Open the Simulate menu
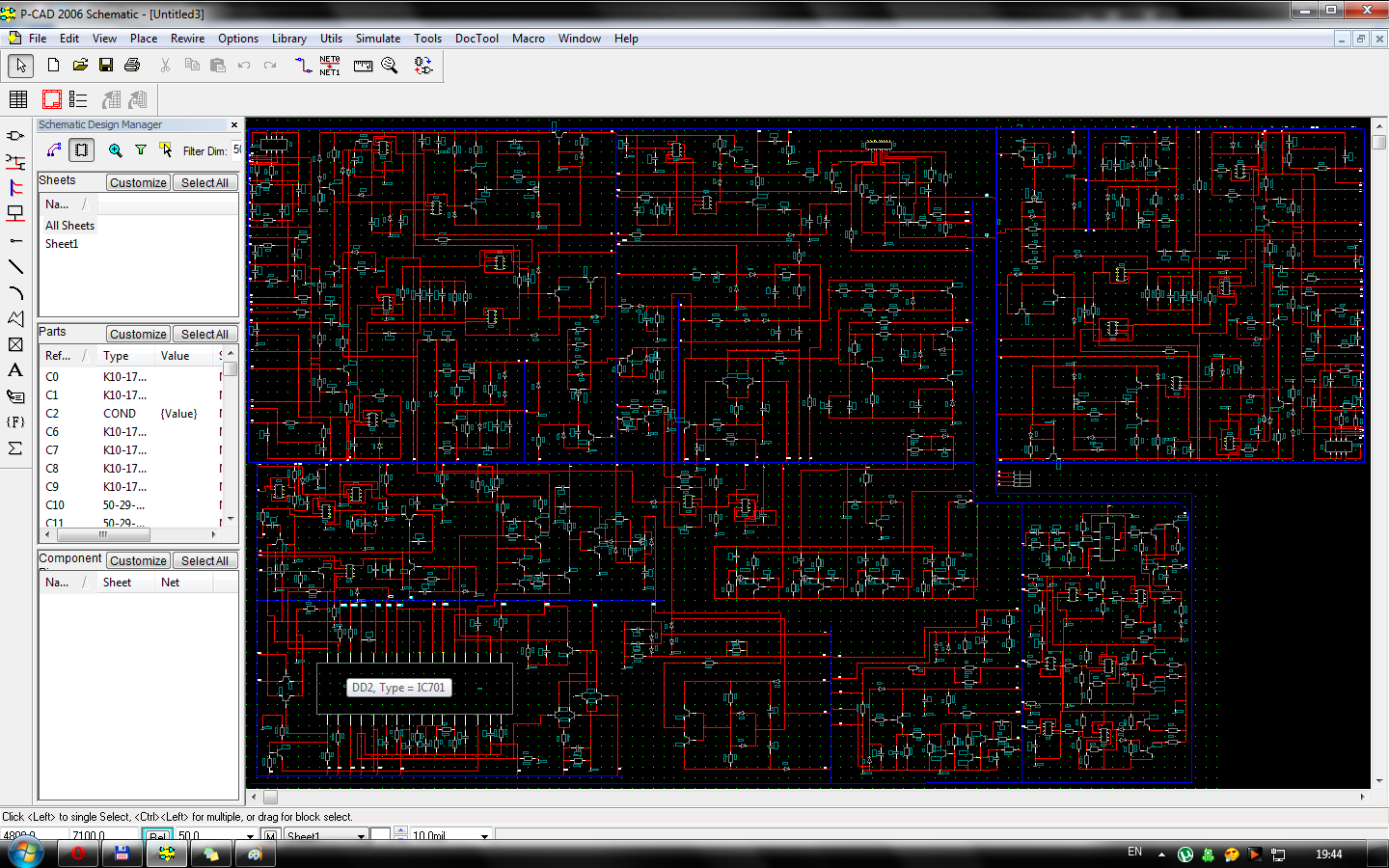 pos(378,39)
